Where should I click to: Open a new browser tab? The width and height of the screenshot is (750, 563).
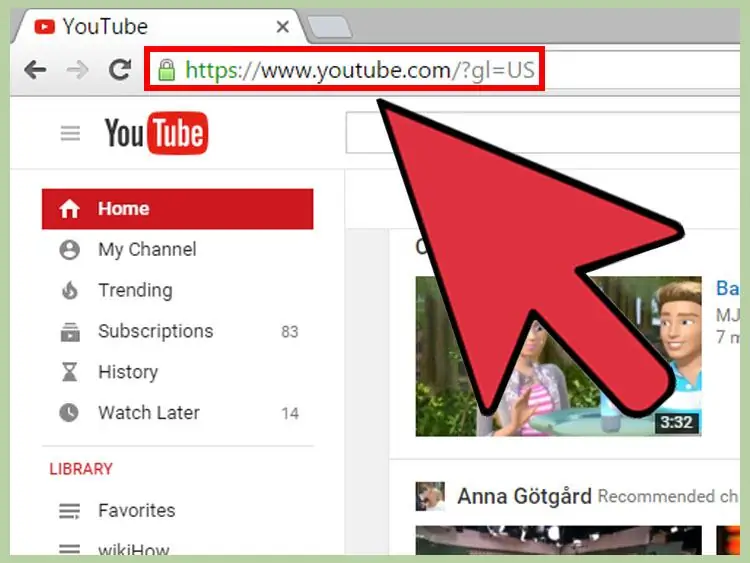(x=329, y=27)
